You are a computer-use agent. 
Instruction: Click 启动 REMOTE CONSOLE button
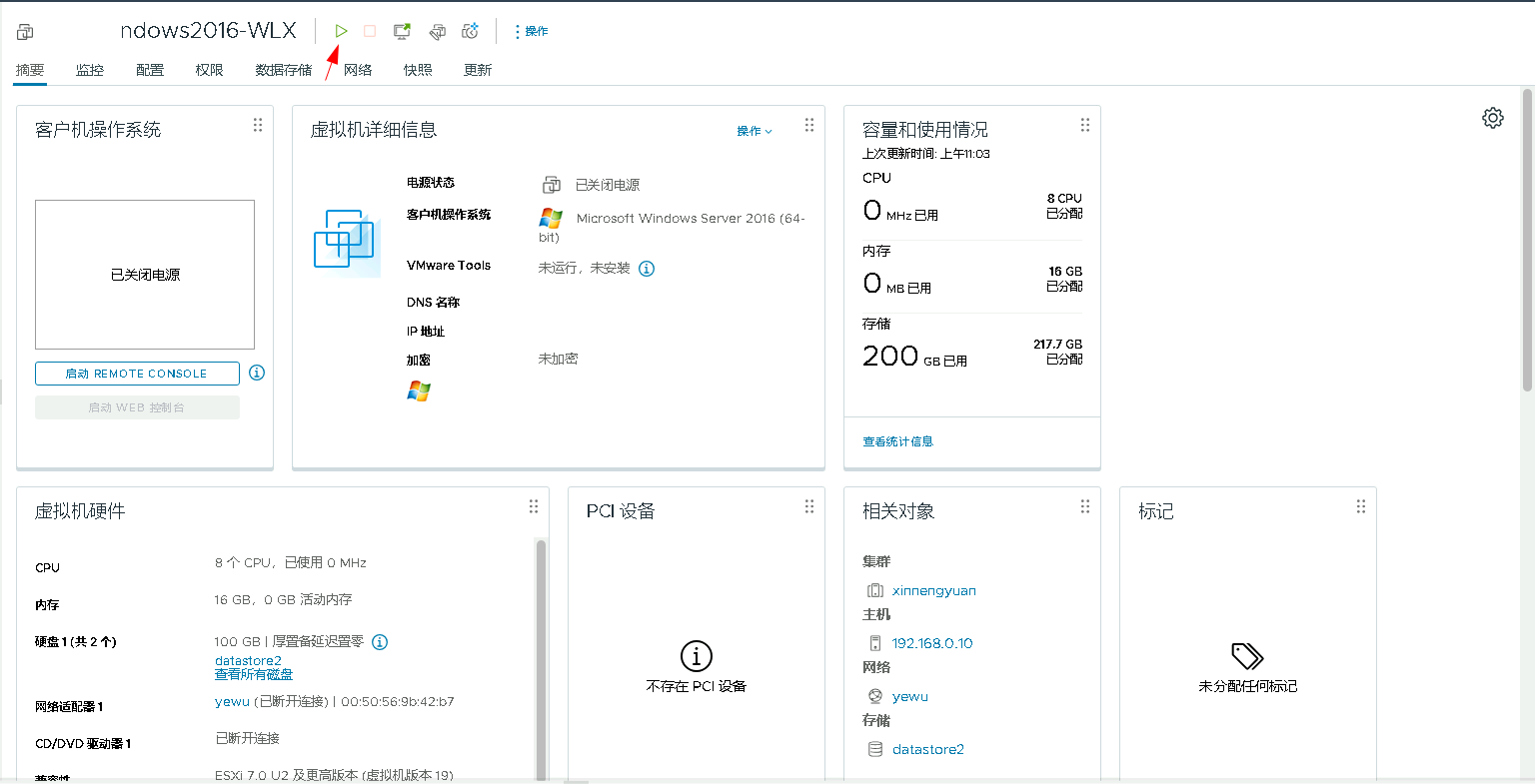pos(137,374)
